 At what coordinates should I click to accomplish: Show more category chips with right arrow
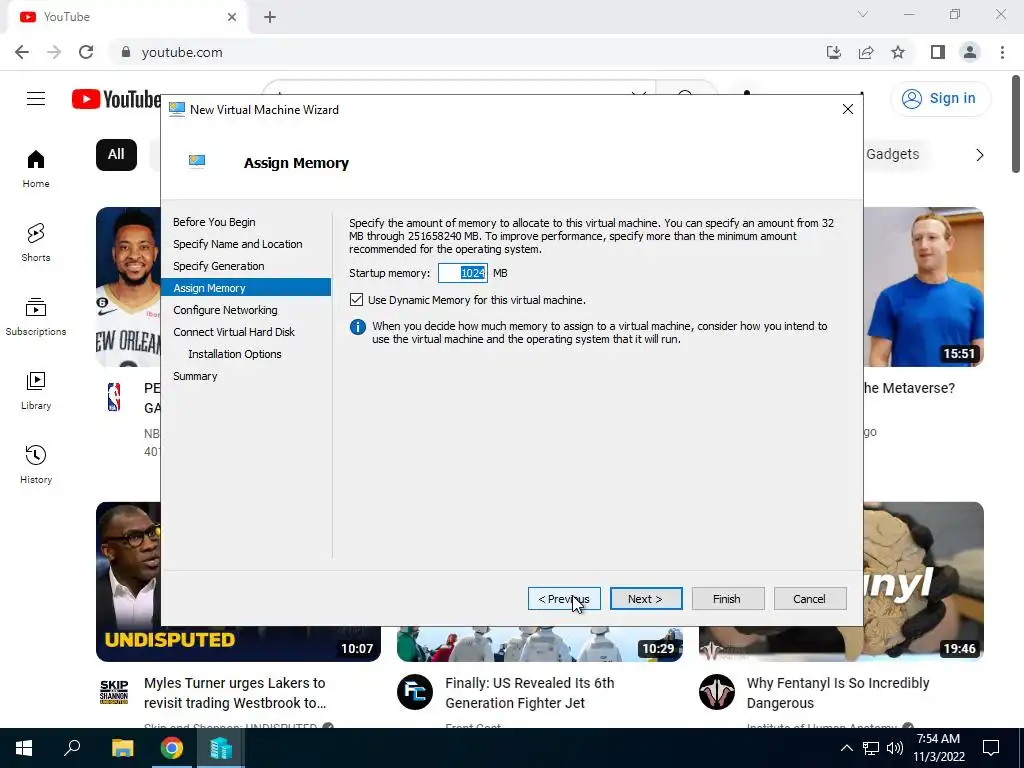pos(980,155)
